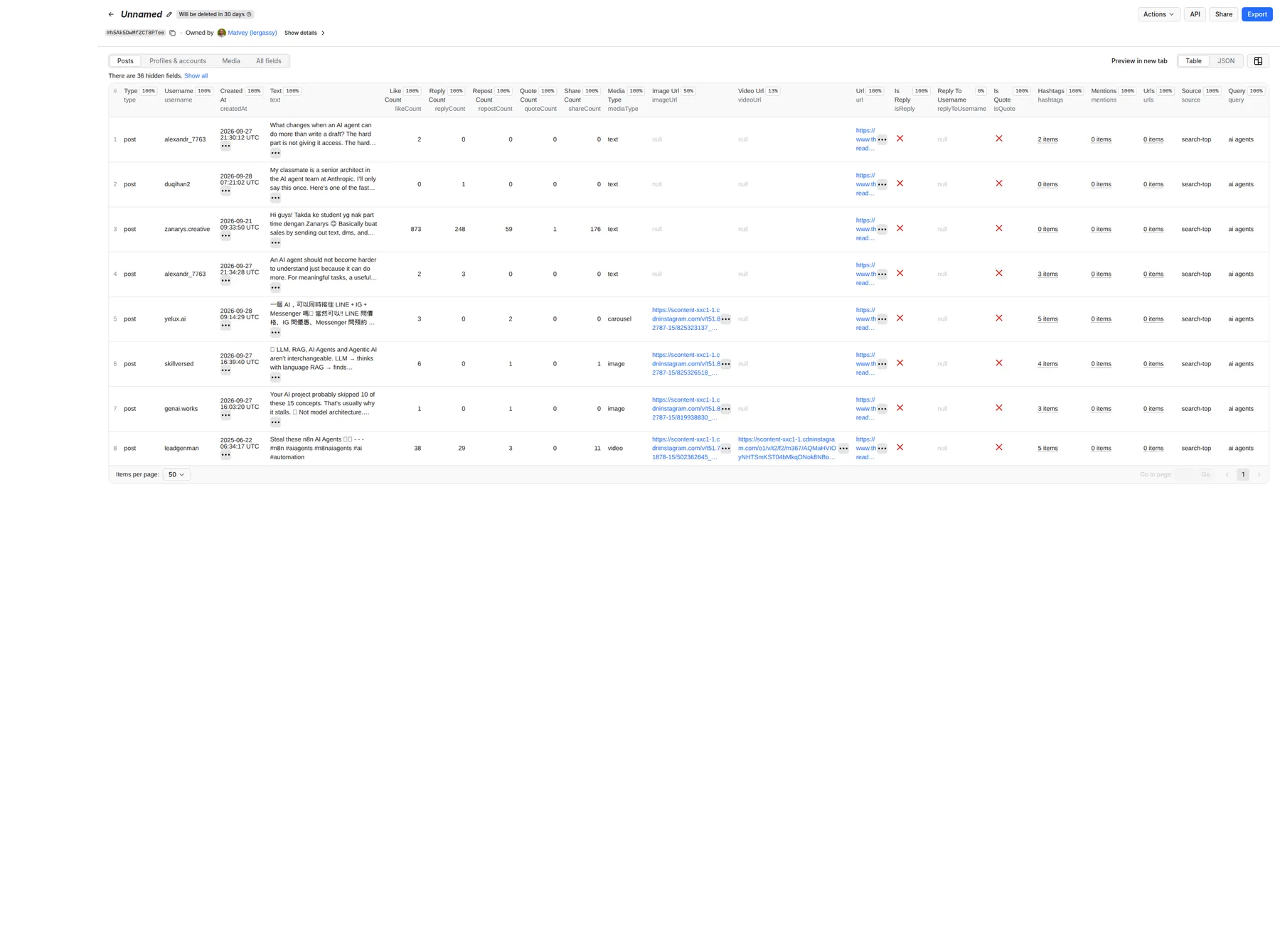Viewport: 1280px width, 952px height.
Task: Click the Share button
Action: [x=1223, y=14]
